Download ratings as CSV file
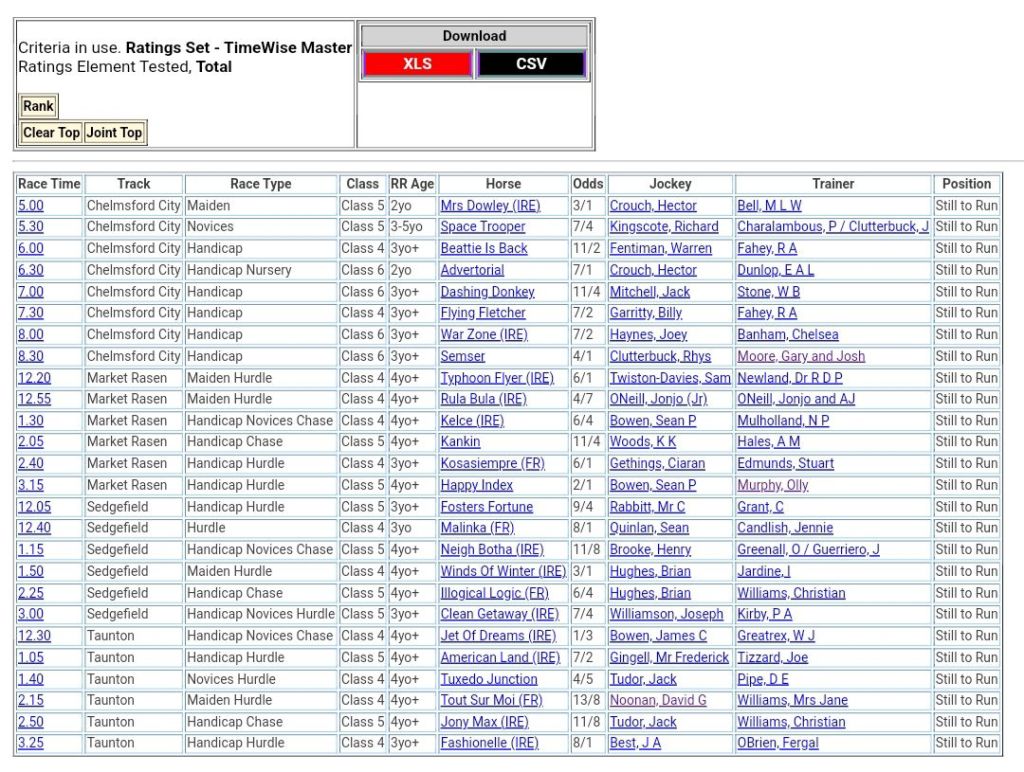The height and width of the screenshot is (772, 1024). pos(531,64)
